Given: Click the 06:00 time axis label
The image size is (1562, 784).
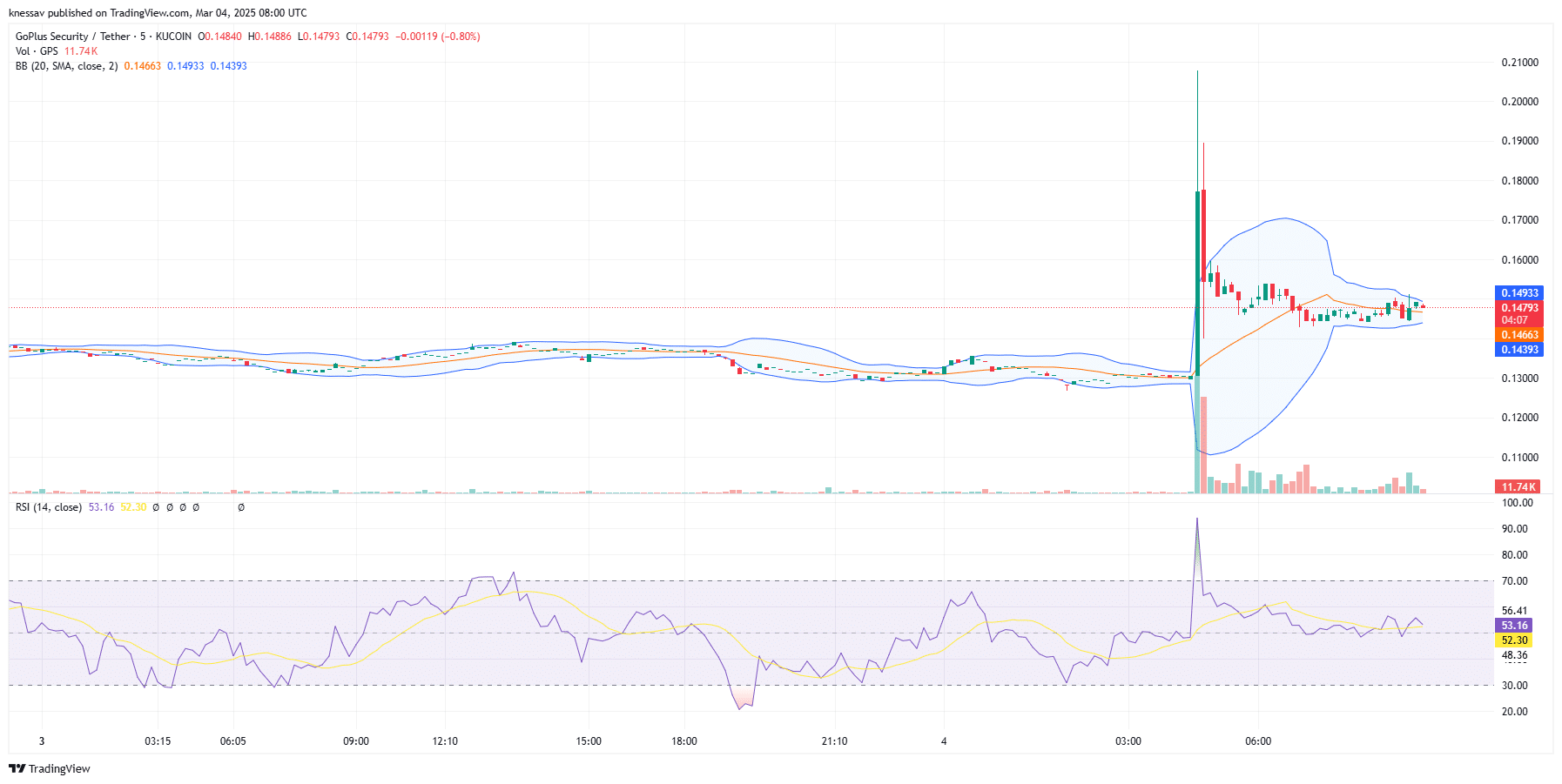Looking at the screenshot, I should (1258, 741).
